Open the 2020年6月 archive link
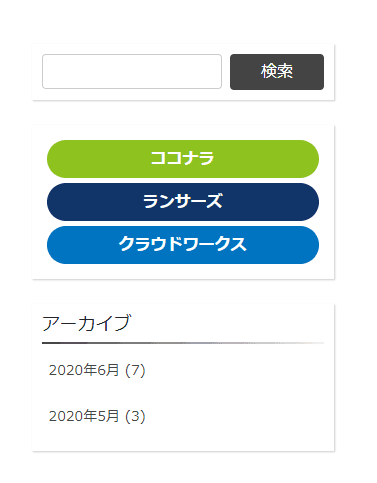Viewport: 377px width, 483px height. 84,370
